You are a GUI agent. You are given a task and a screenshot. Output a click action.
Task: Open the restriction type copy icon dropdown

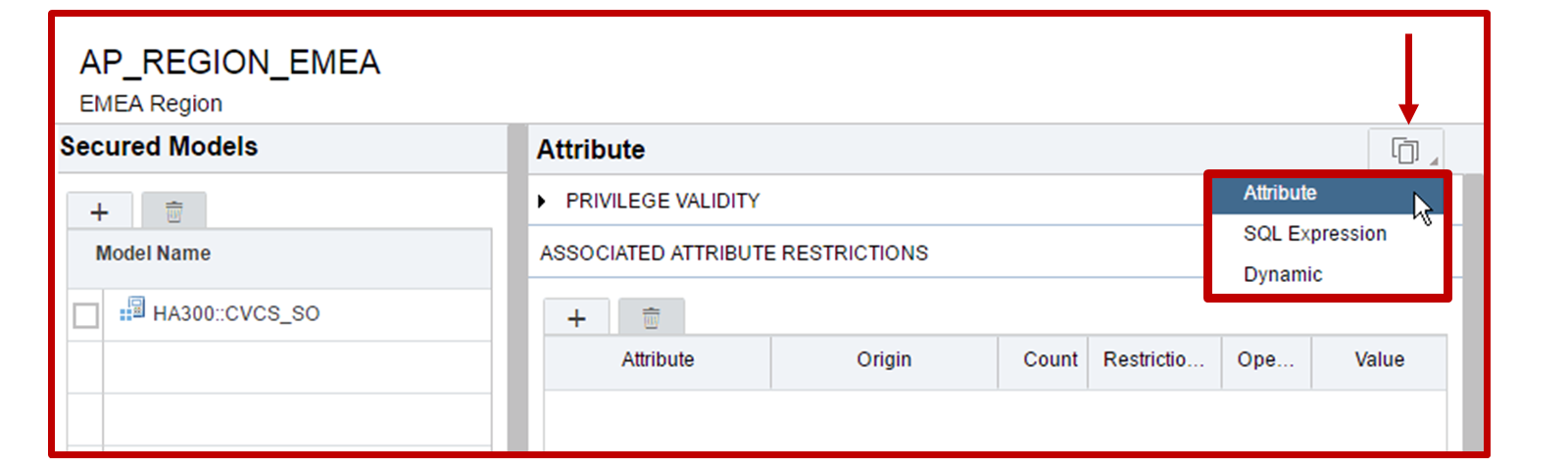(x=1405, y=151)
